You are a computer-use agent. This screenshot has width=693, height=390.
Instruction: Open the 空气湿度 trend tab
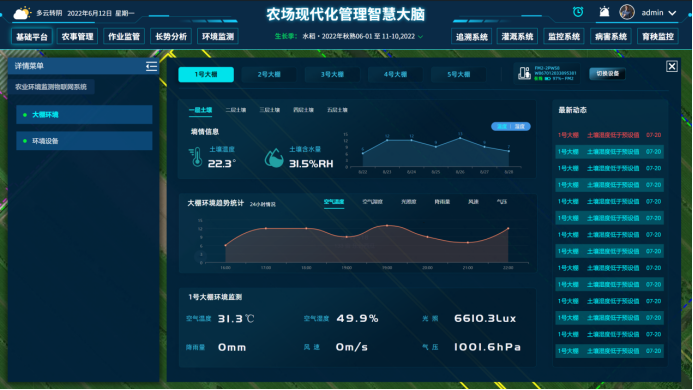tap(373, 202)
